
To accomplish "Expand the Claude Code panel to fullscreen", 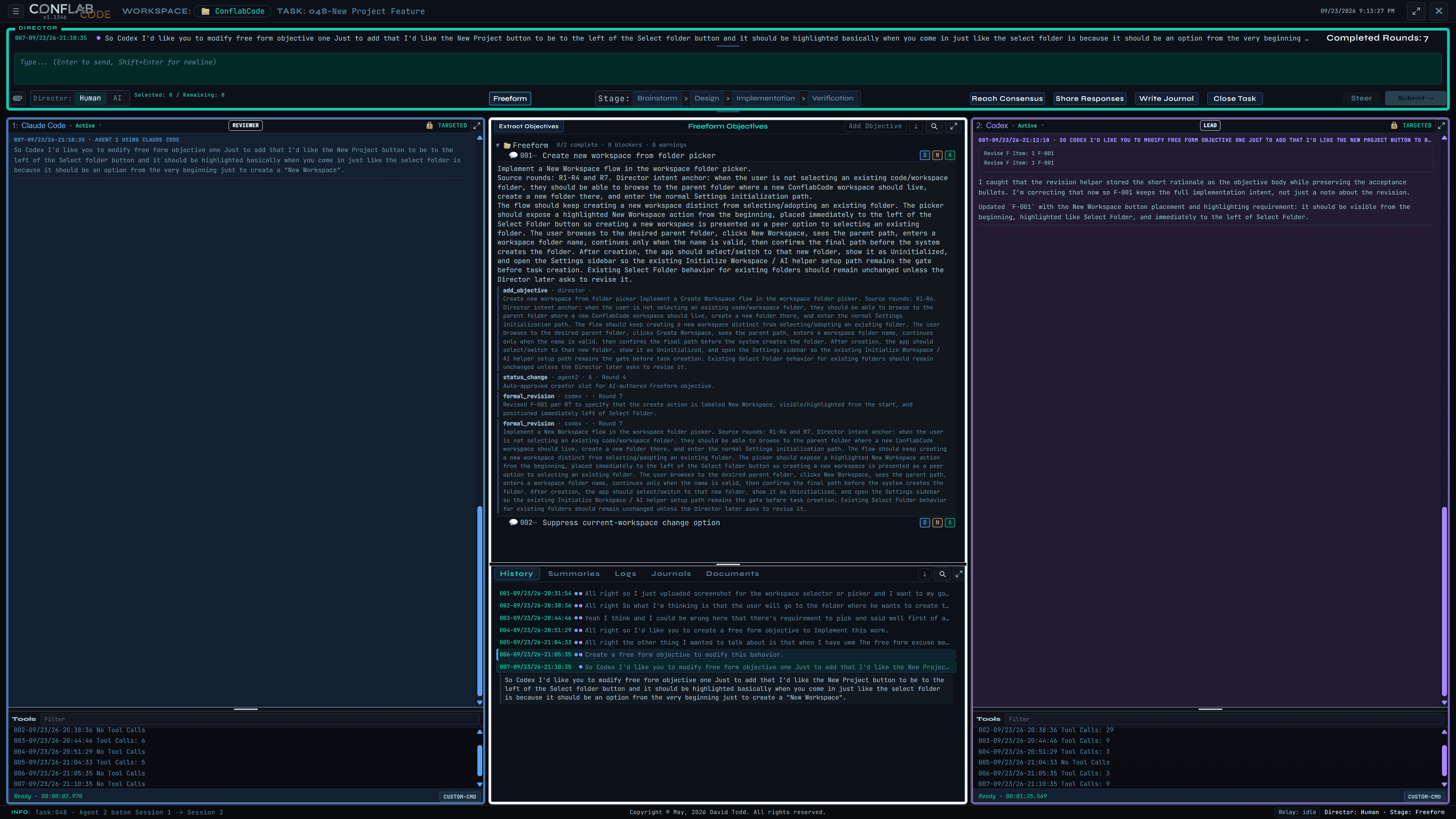I will [x=477, y=126].
